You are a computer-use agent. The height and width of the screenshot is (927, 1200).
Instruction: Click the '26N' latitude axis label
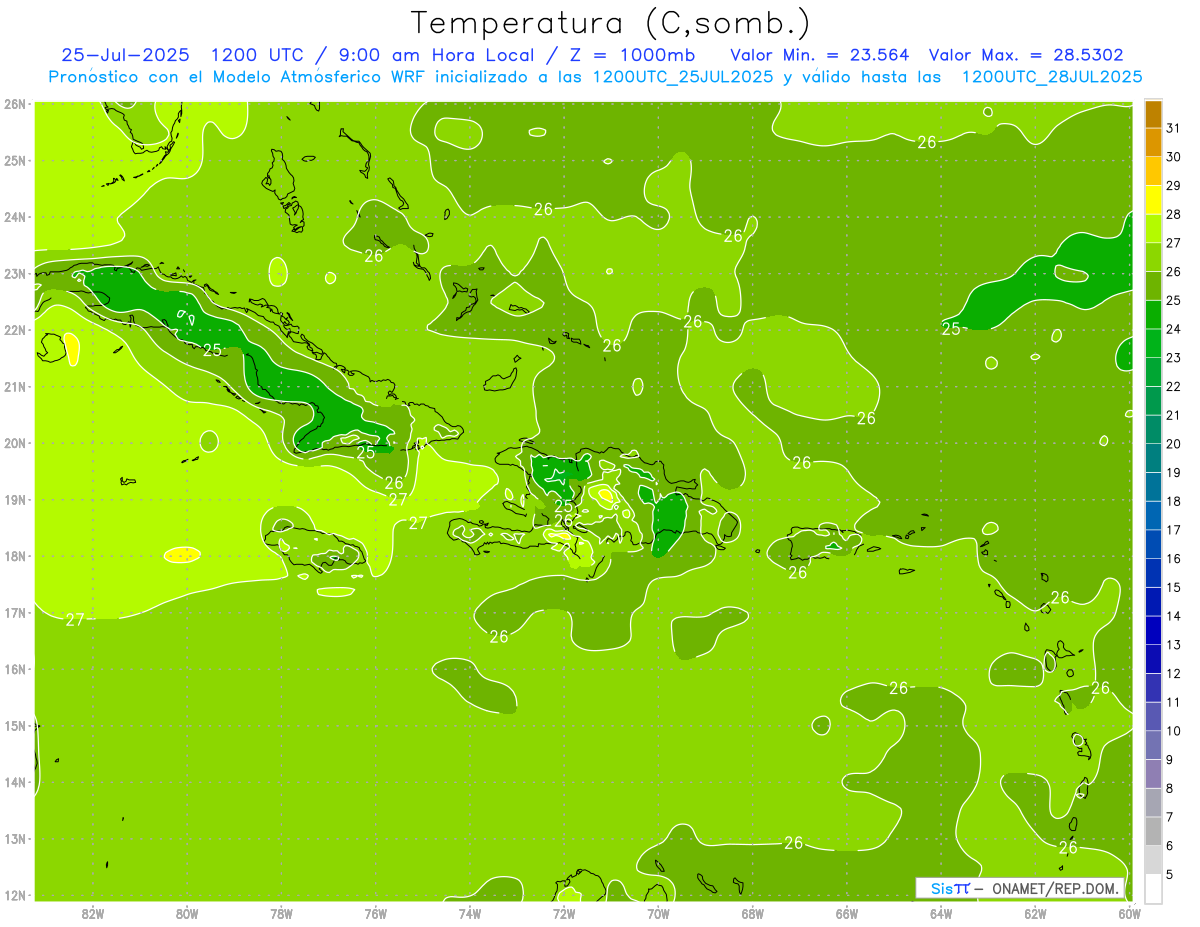coord(14,104)
